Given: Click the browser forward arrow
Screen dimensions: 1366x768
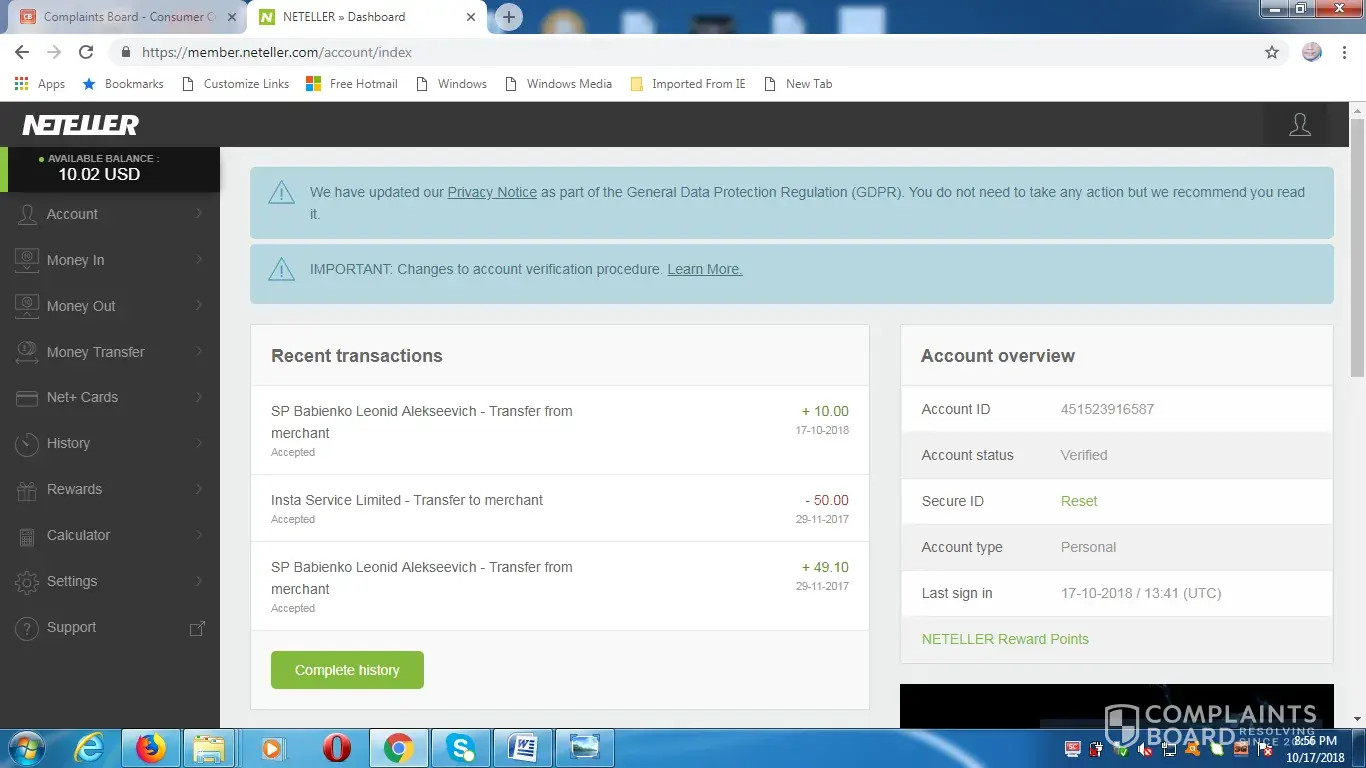Looking at the screenshot, I should coord(54,52).
